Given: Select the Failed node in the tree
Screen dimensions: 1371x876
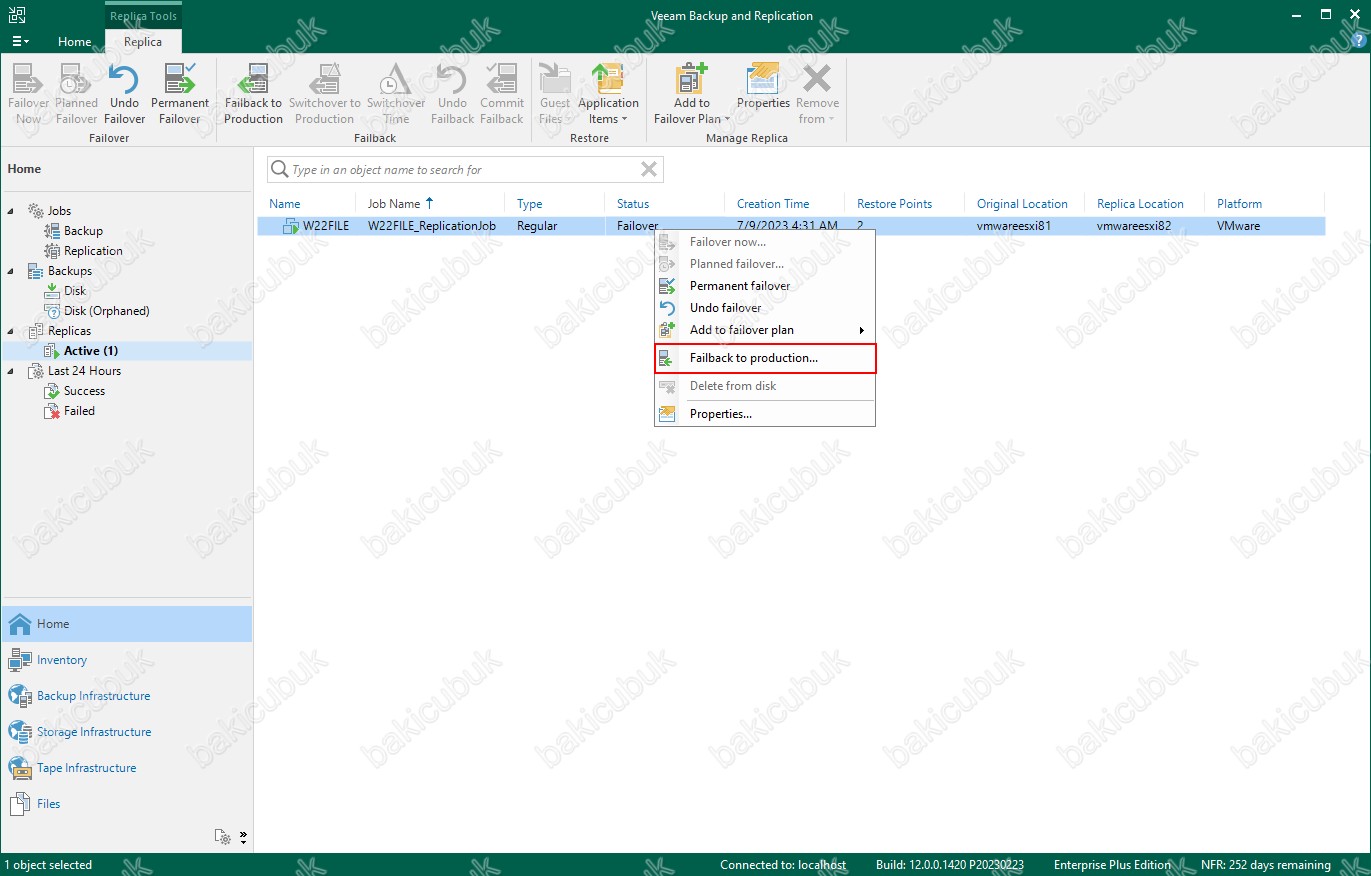Looking at the screenshot, I should (79, 411).
